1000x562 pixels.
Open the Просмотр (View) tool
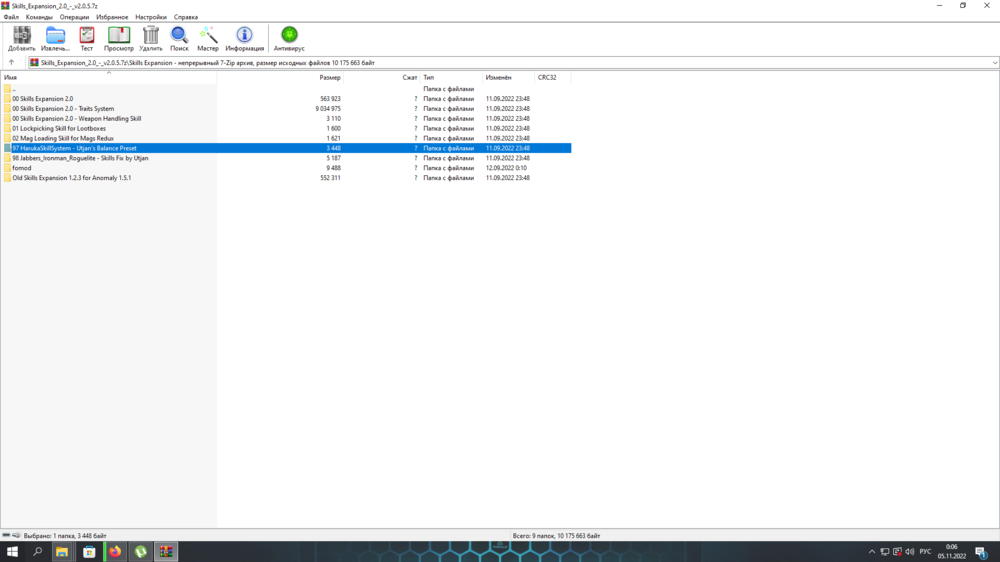pyautogui.click(x=119, y=38)
